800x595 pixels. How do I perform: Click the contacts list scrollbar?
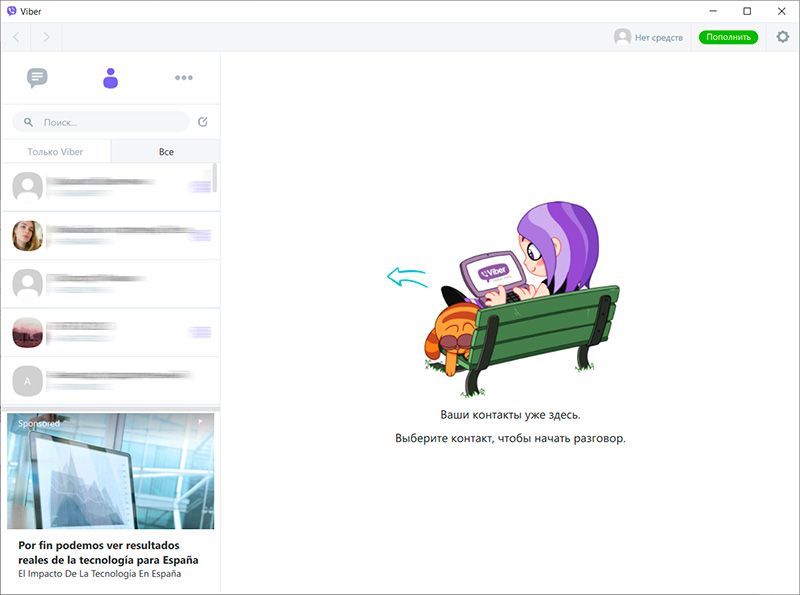pyautogui.click(x=216, y=180)
